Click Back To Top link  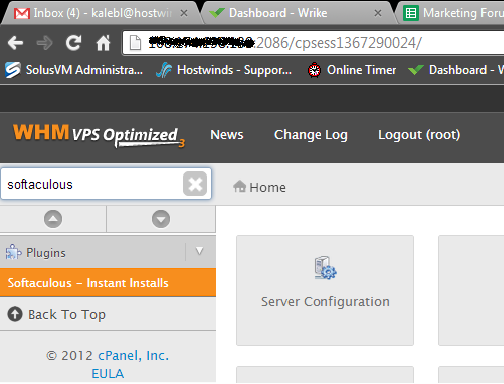[67, 314]
